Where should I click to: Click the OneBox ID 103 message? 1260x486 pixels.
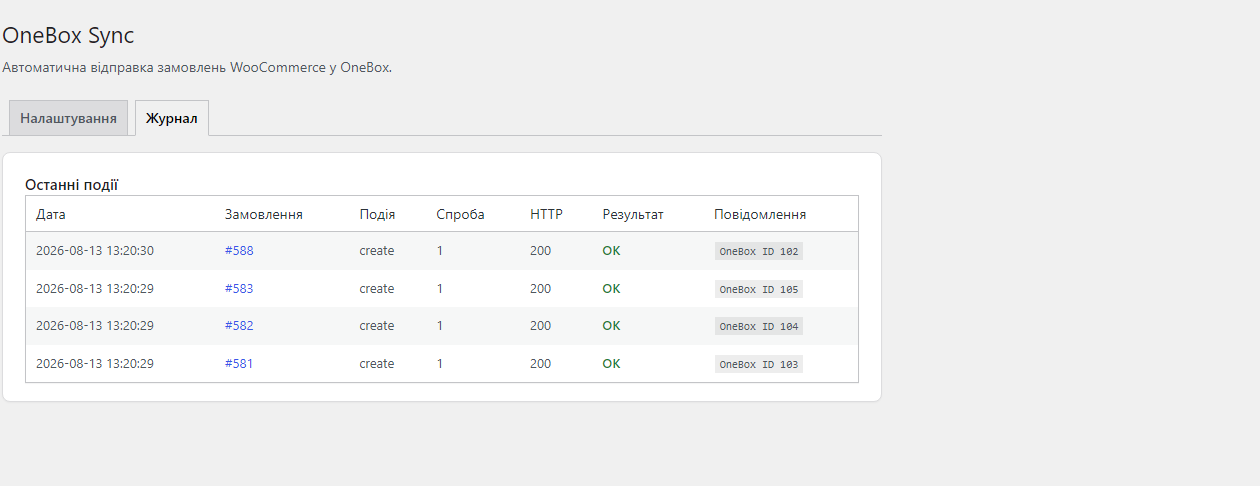pyautogui.click(x=759, y=364)
